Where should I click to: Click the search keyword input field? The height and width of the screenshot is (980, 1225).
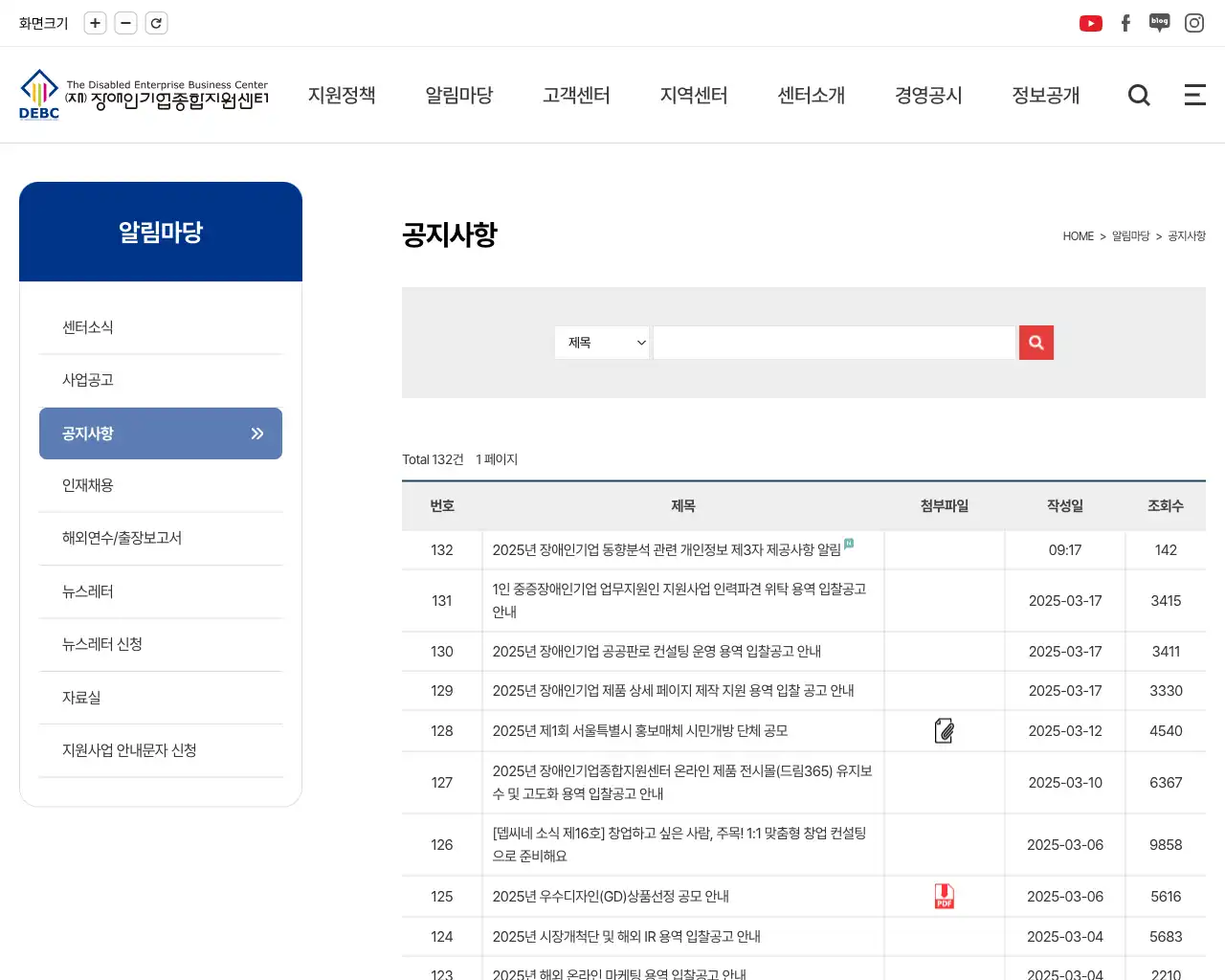pyautogui.click(x=834, y=343)
